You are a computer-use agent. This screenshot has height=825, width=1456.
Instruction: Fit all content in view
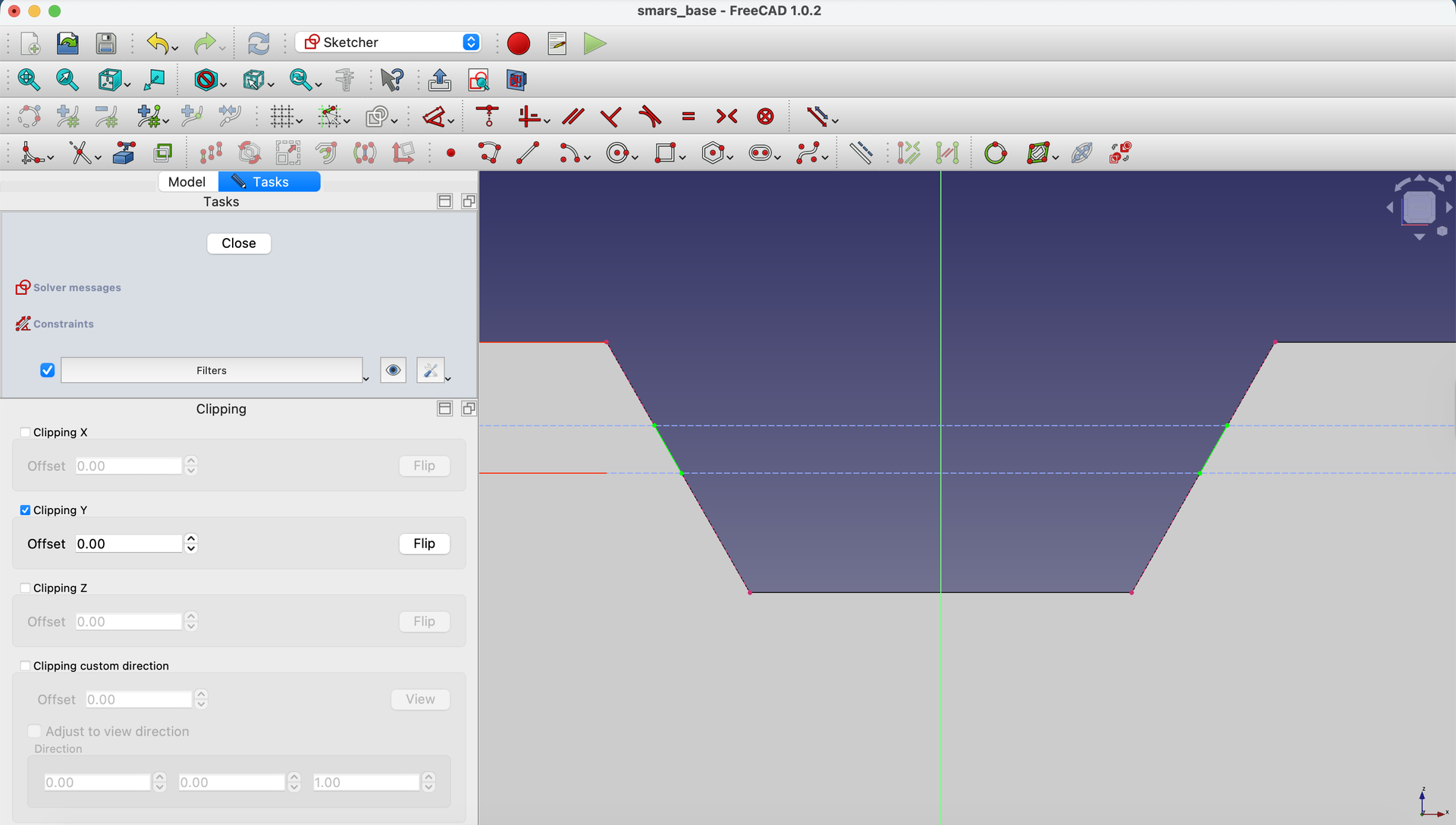click(29, 80)
